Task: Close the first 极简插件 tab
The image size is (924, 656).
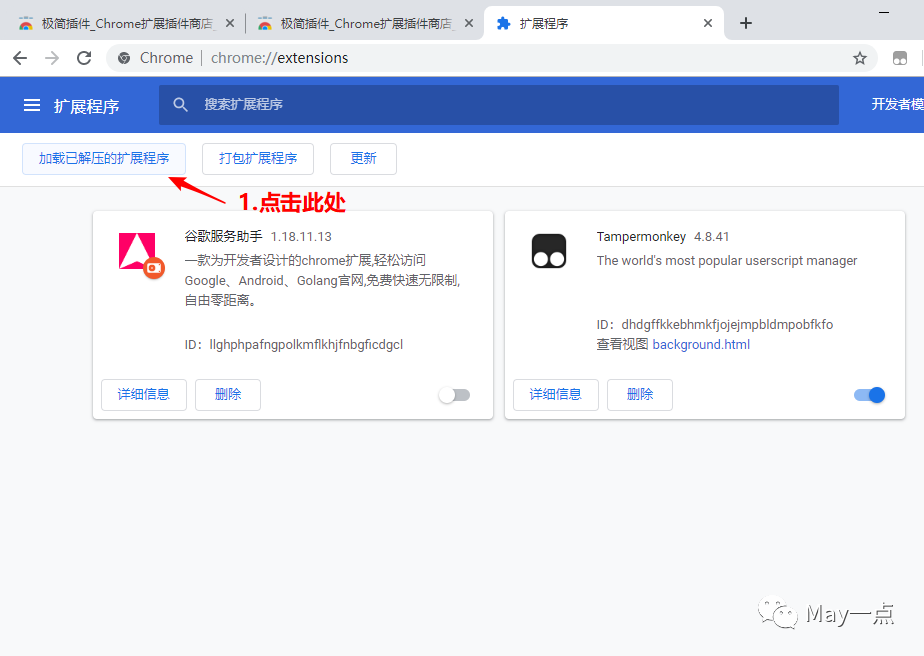Action: (x=230, y=23)
